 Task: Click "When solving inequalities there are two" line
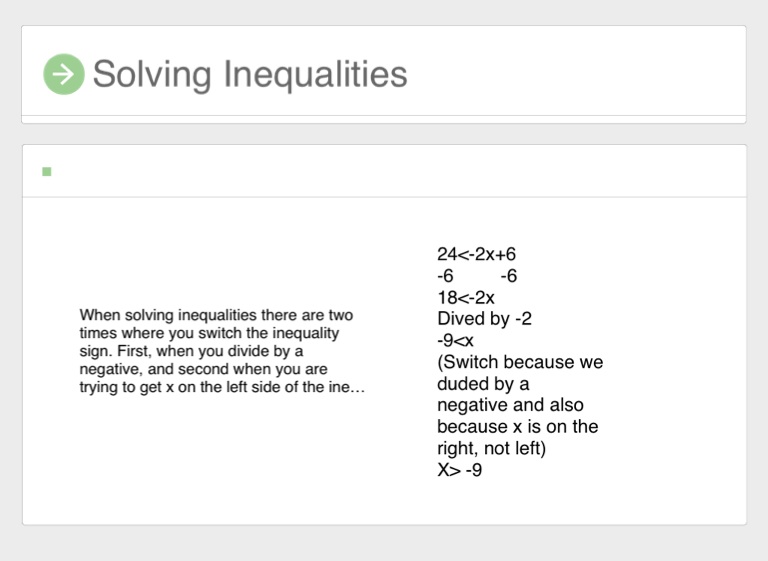tap(216, 315)
